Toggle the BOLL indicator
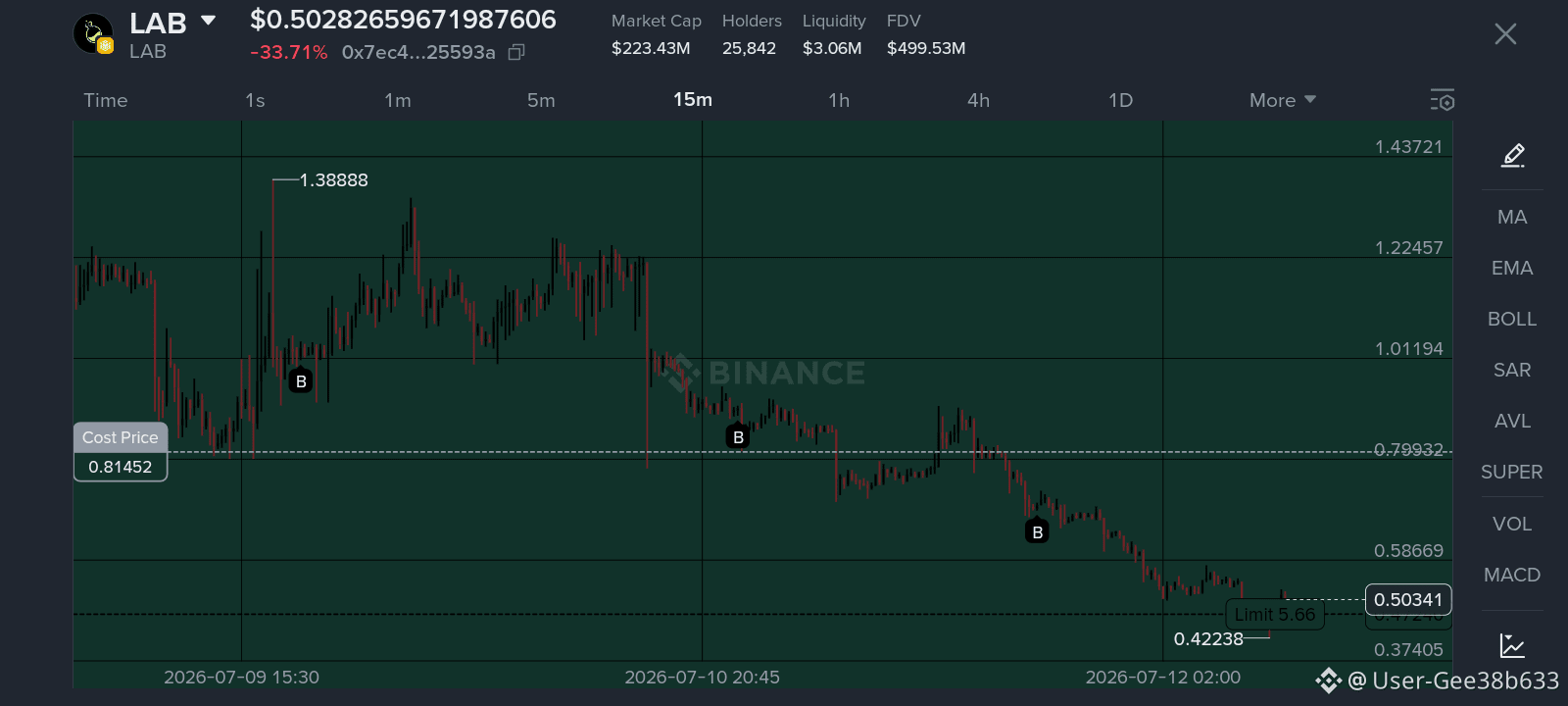1568x706 pixels. tap(1512, 319)
